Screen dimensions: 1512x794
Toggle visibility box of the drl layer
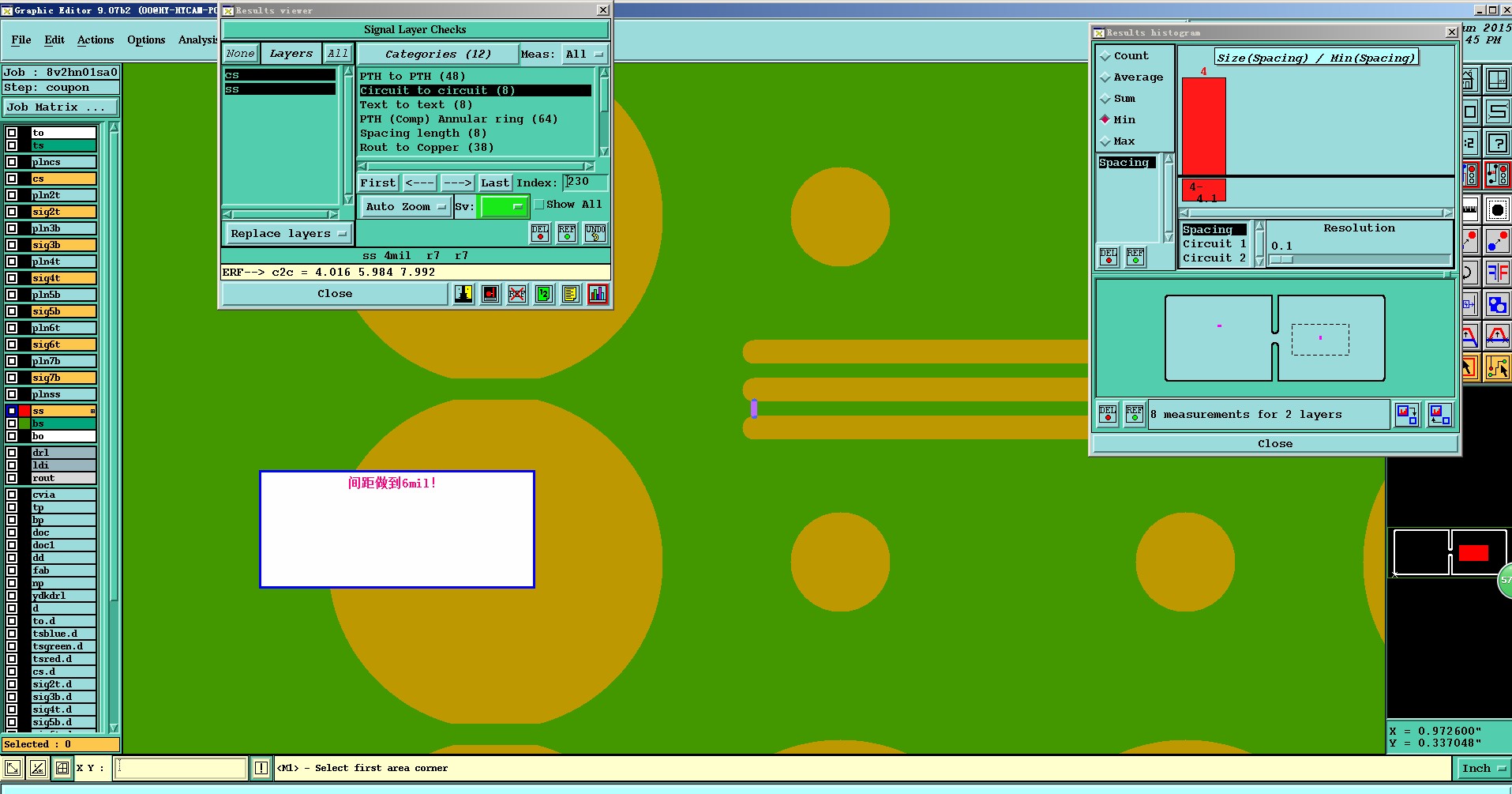point(12,453)
